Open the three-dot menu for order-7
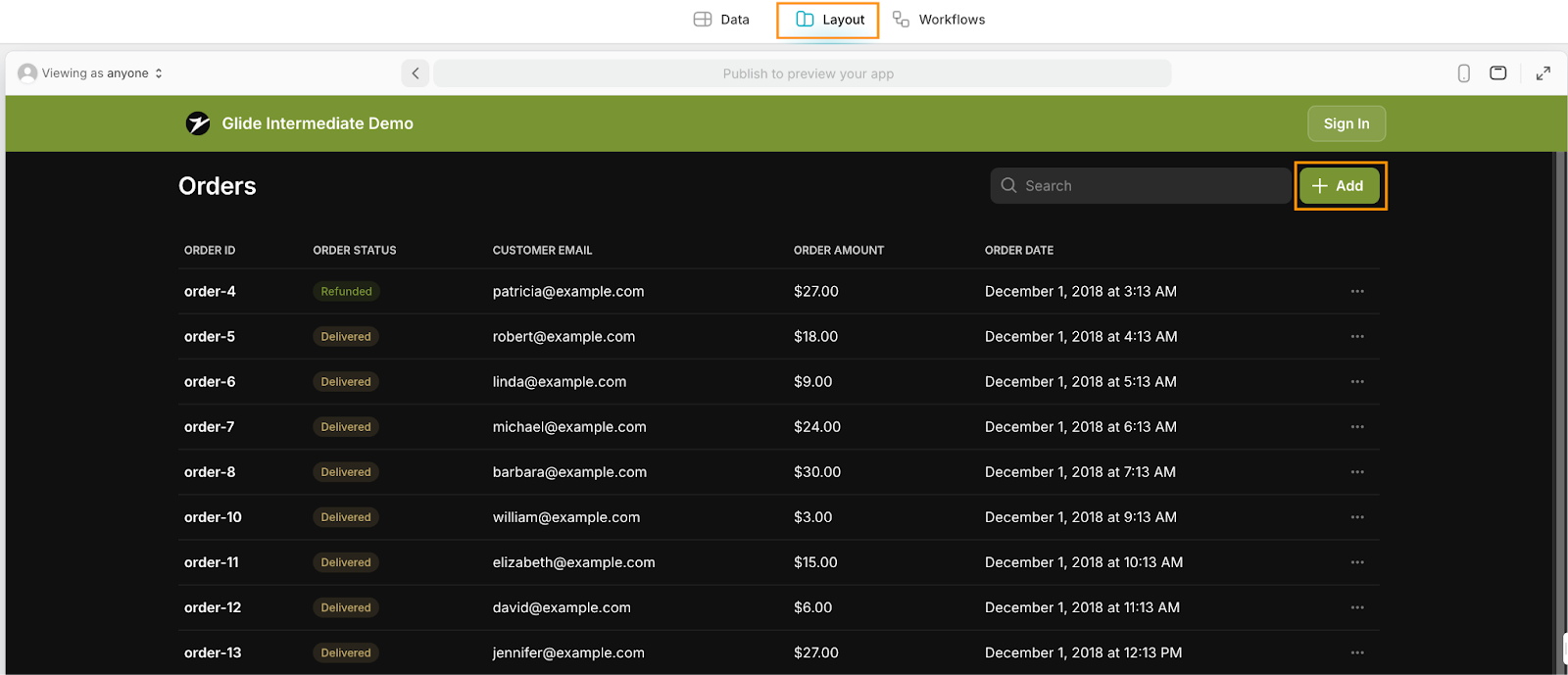 tap(1357, 426)
